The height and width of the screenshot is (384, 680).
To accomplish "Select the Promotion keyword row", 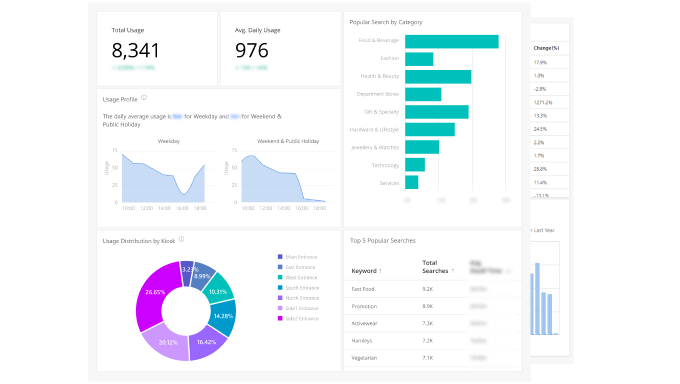I will pyautogui.click(x=432, y=306).
